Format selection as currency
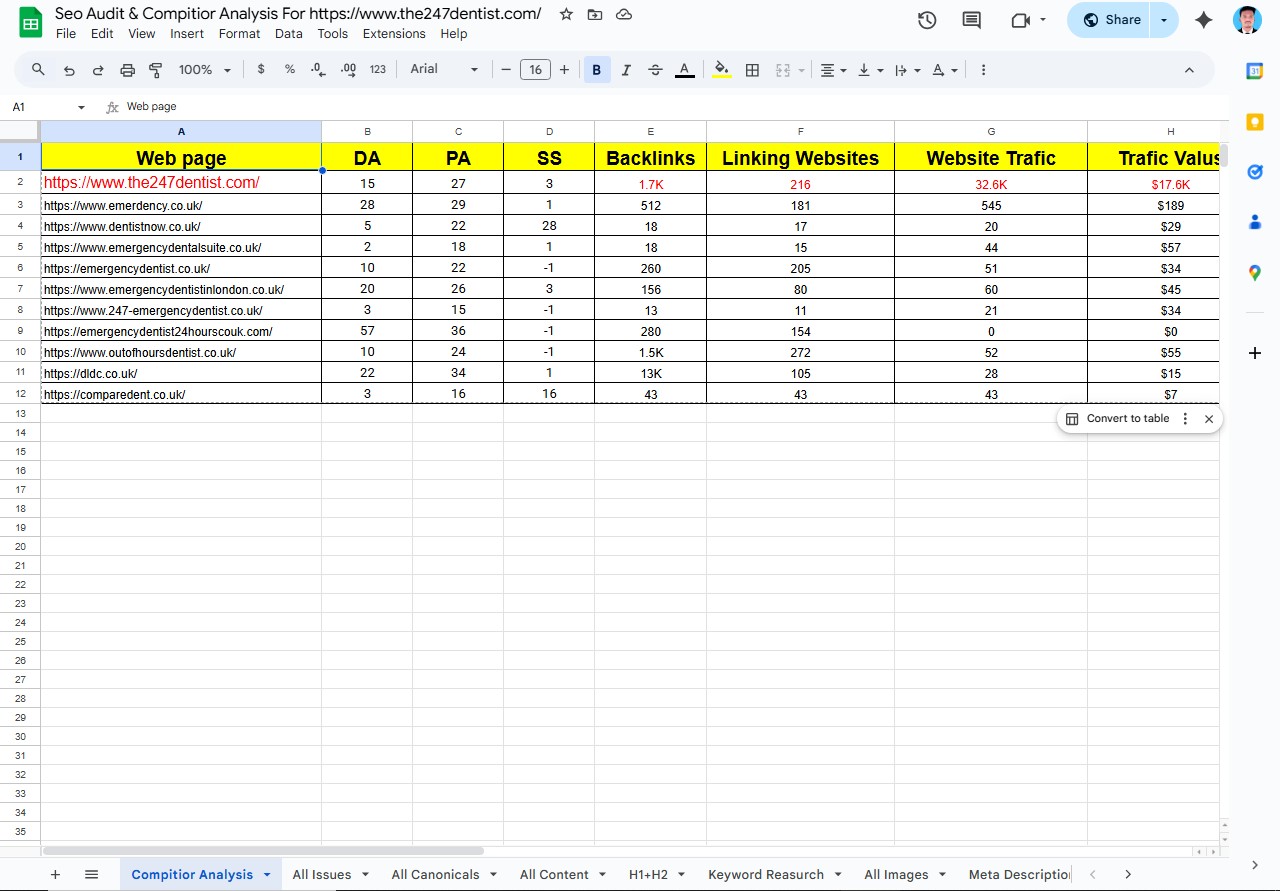This screenshot has height=891, width=1280. (x=261, y=69)
